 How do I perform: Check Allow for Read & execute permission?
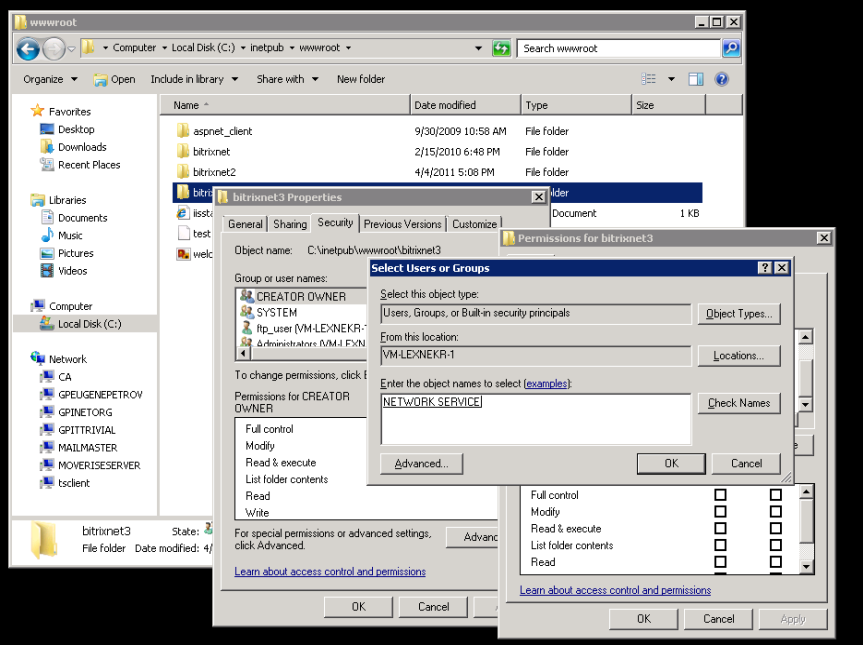pos(720,528)
